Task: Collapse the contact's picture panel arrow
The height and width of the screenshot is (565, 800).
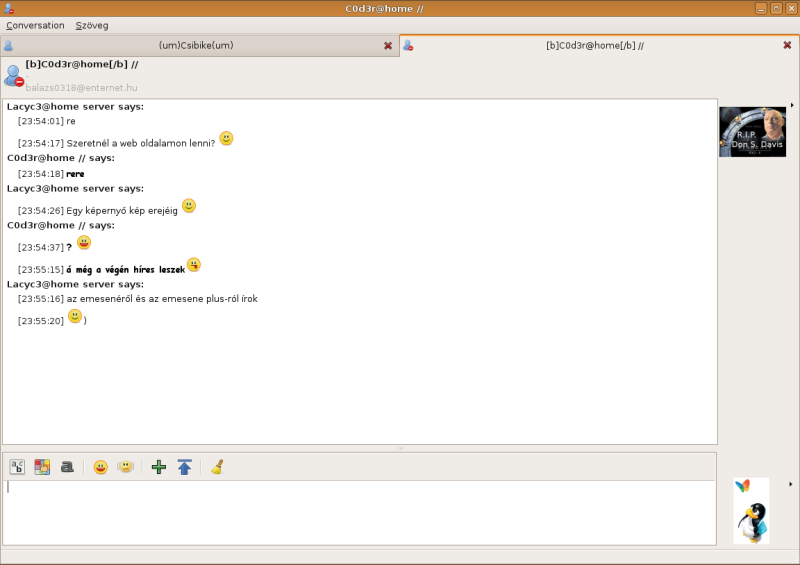Action: click(x=792, y=105)
